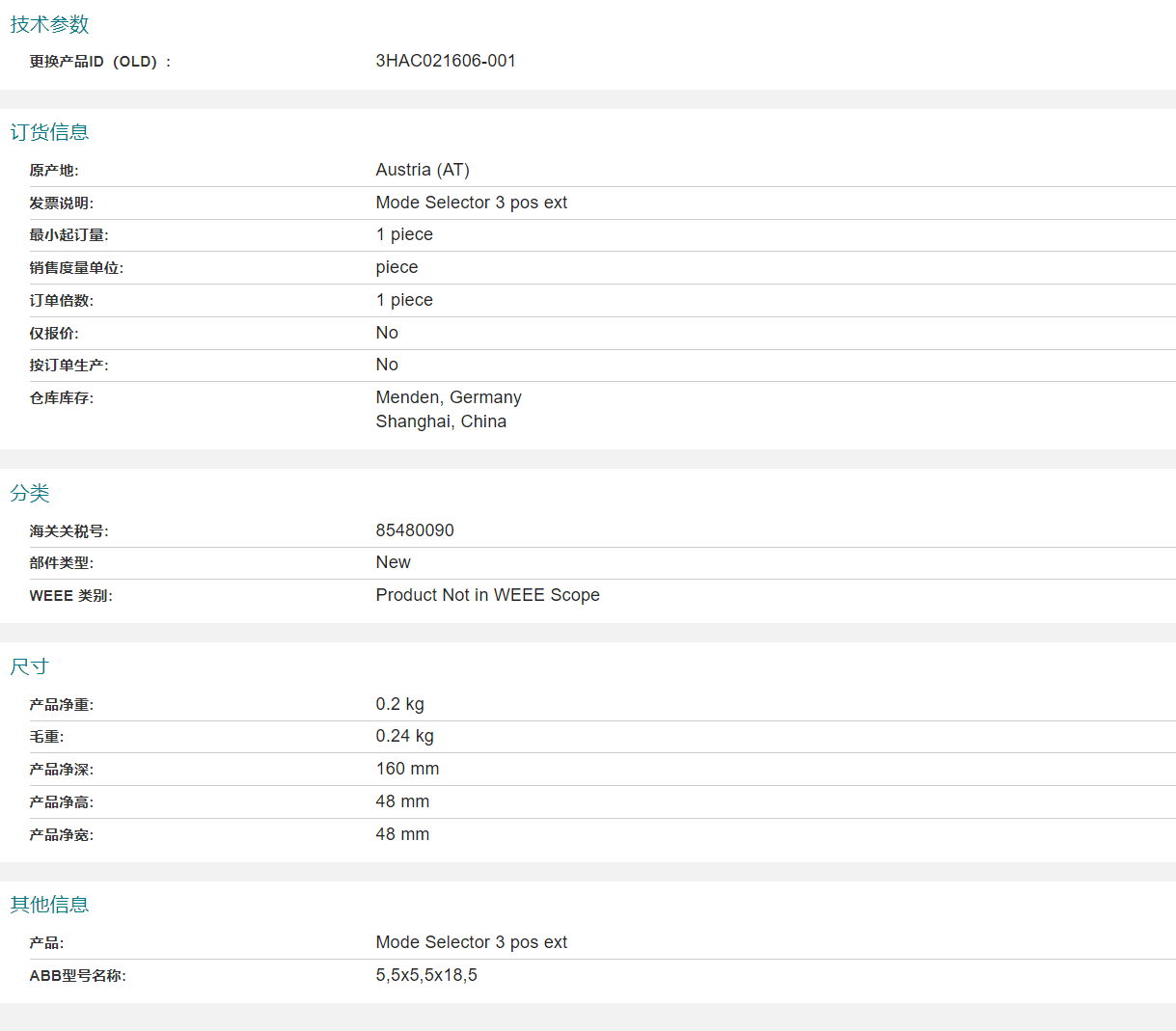
Task: Select the Shanghai, China warehouse text
Action: tap(441, 421)
